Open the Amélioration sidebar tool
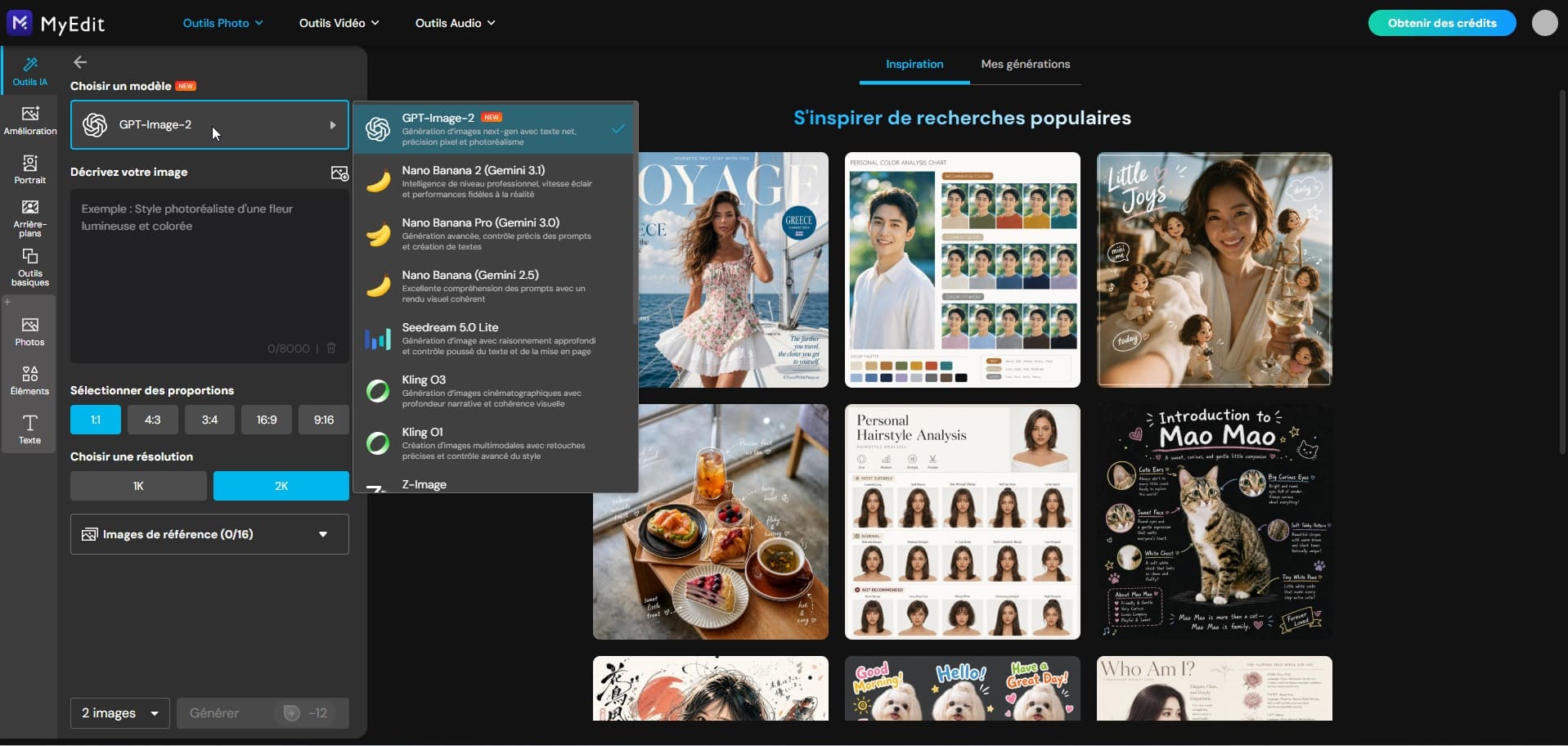The height and width of the screenshot is (746, 1568). coord(30,120)
